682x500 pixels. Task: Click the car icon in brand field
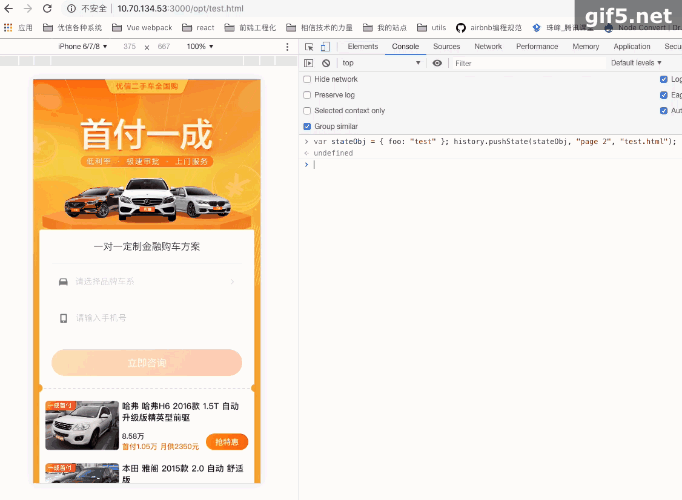[x=63, y=282]
